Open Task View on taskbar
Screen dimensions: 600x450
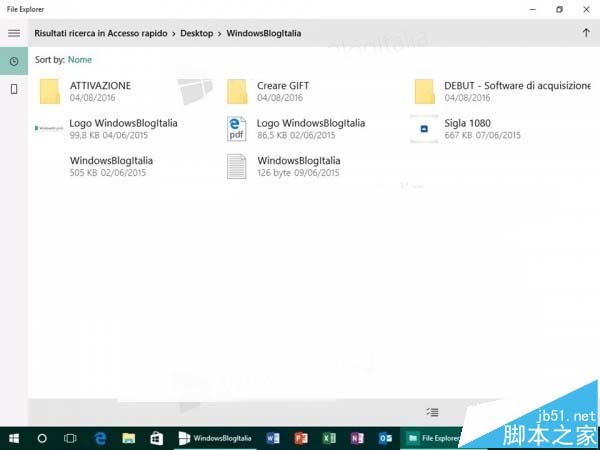[70, 438]
